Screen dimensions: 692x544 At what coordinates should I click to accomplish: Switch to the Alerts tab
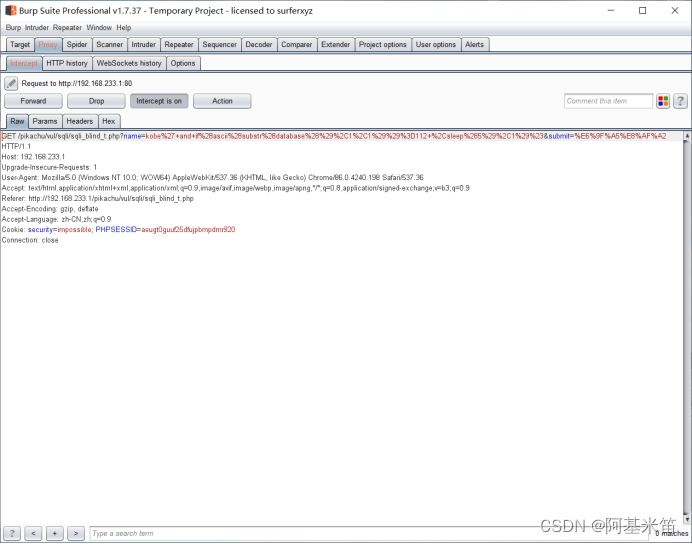click(x=474, y=45)
